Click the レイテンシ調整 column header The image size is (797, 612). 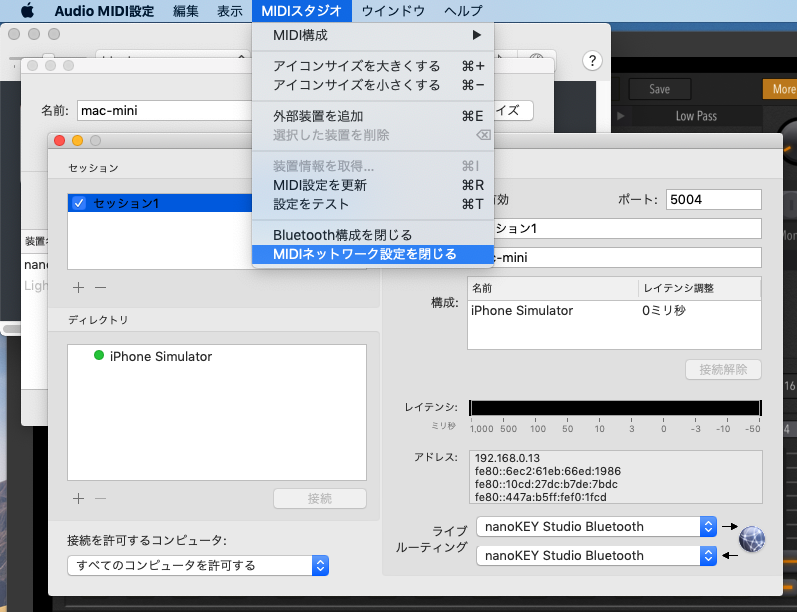click(x=699, y=288)
